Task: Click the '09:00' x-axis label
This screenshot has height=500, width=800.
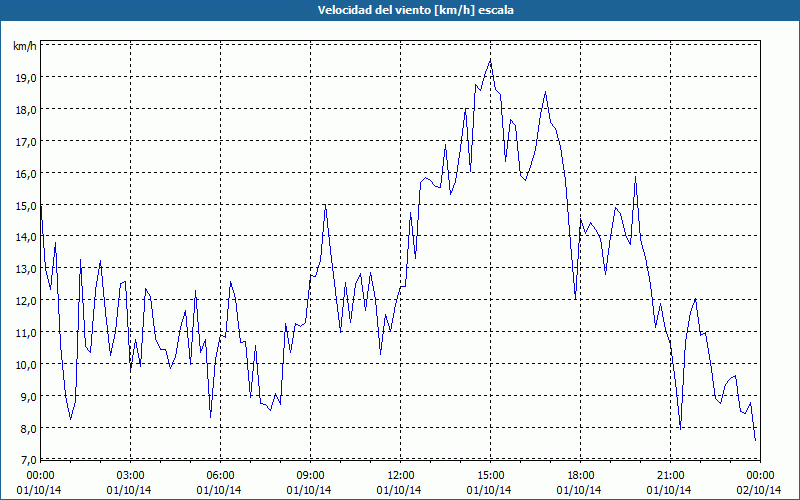Action: (x=310, y=476)
